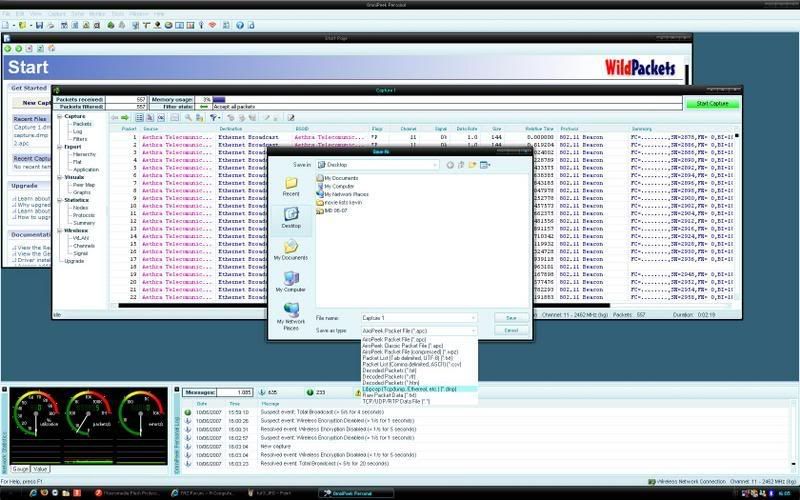Open Desktop shortcut in Save dialog sidebar

(291, 216)
